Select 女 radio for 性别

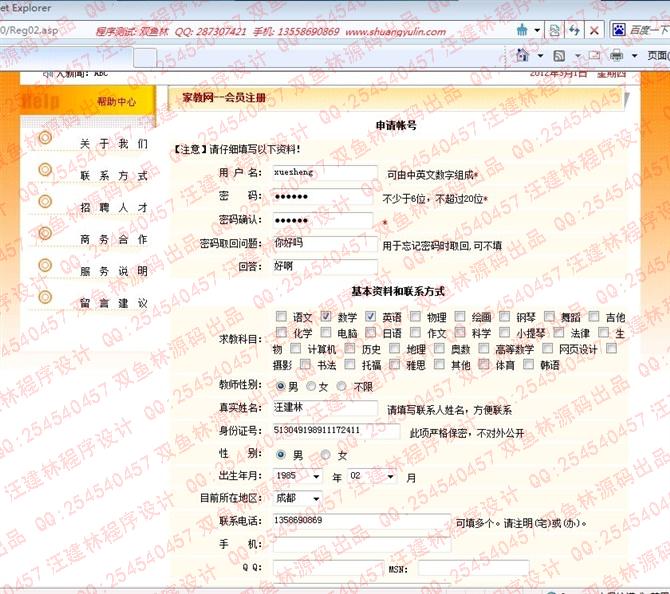coord(326,455)
